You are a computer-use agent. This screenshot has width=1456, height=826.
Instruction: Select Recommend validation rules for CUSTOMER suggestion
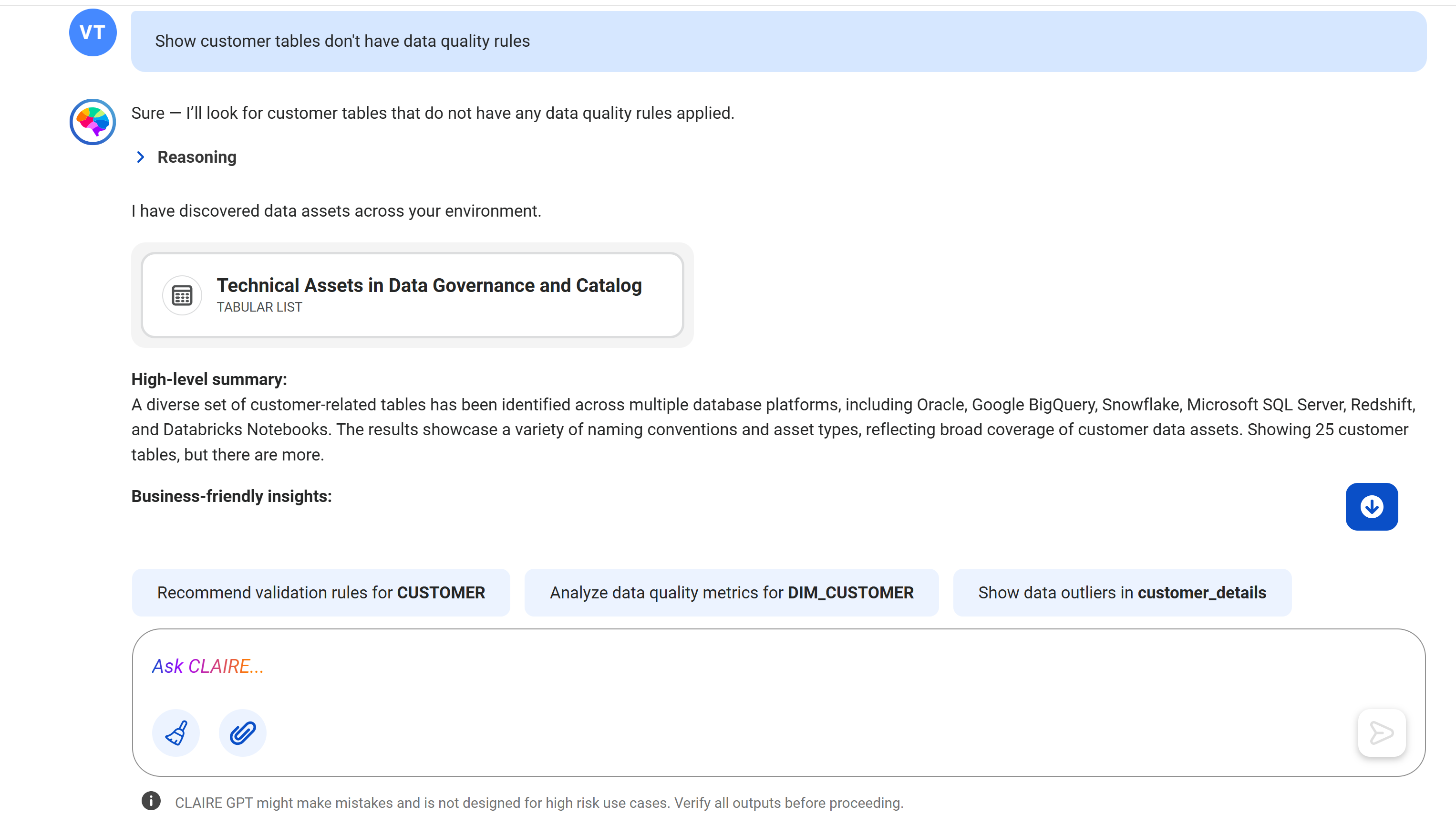321,593
